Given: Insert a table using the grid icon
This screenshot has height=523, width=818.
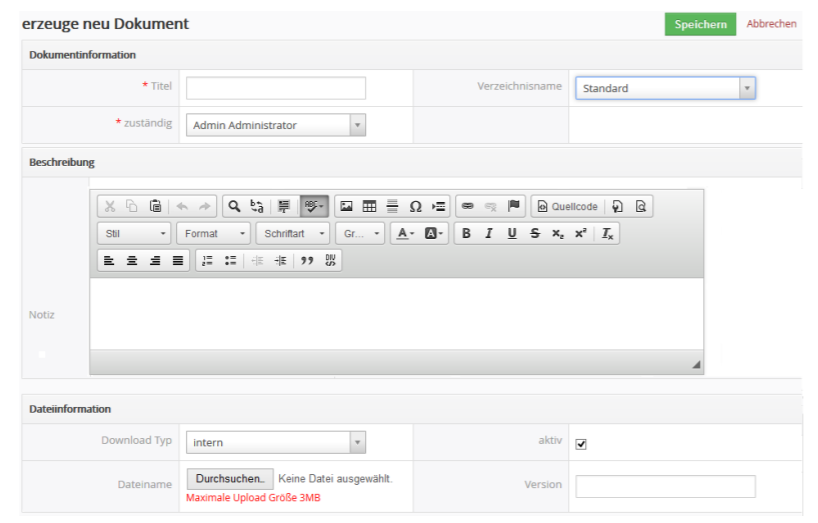Looking at the screenshot, I should 369,206.
